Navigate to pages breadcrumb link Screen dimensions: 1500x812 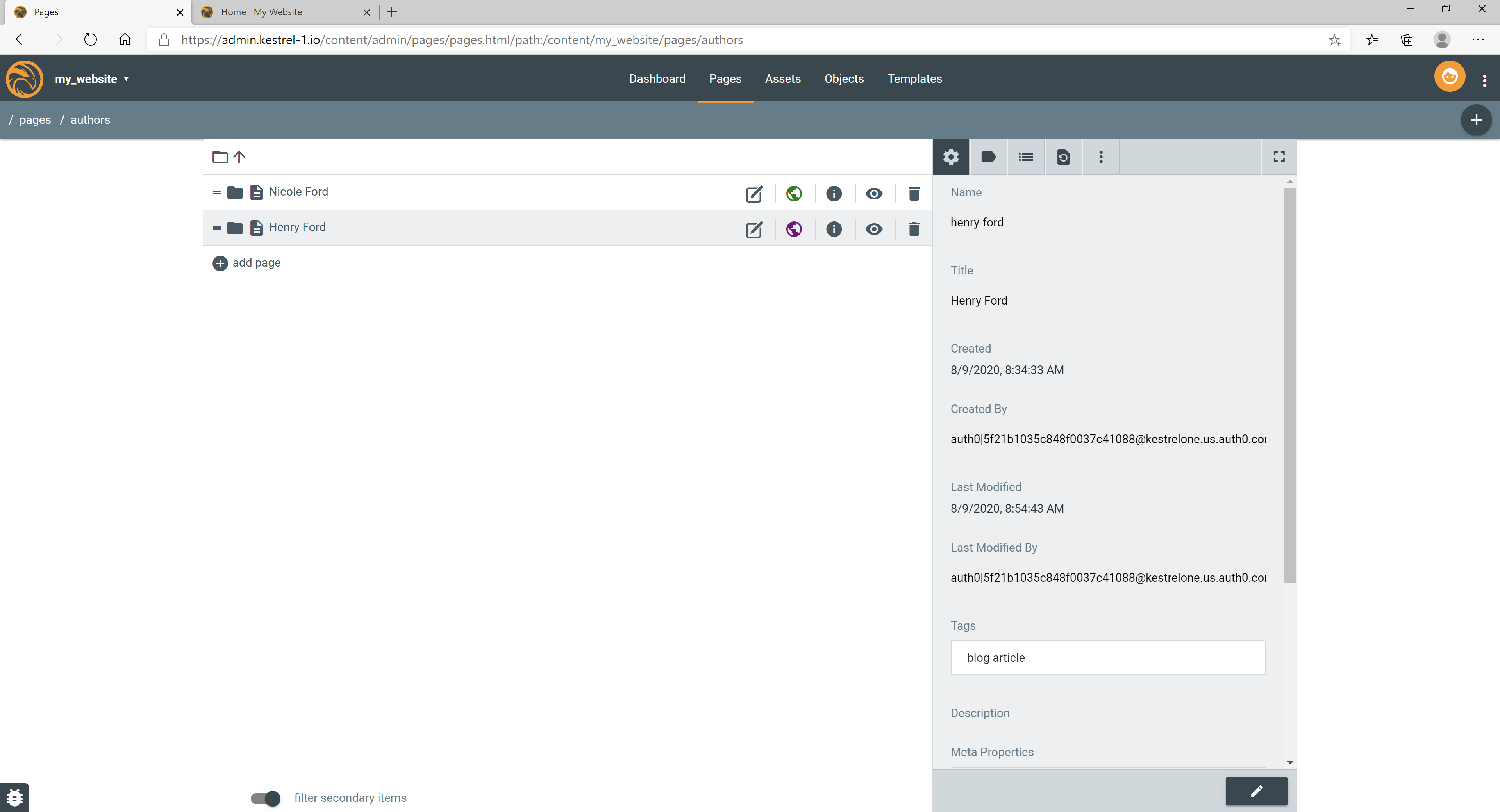point(35,120)
